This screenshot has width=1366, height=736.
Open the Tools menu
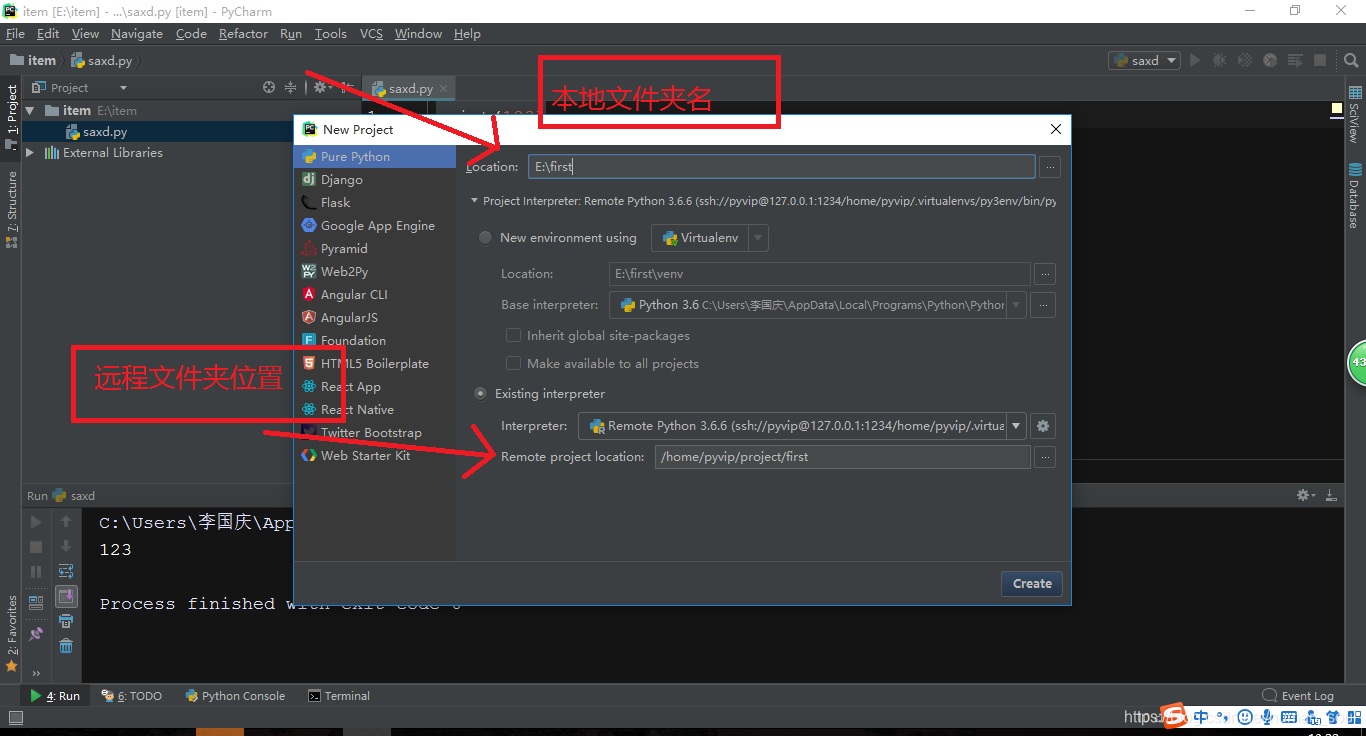(330, 34)
